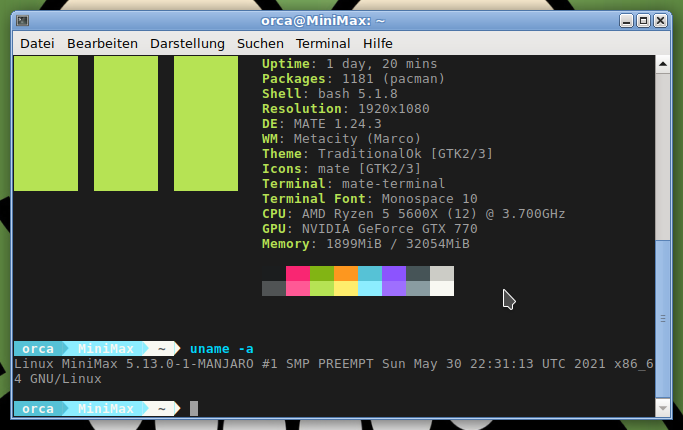Click the pink color block in top palette row

(x=298, y=273)
